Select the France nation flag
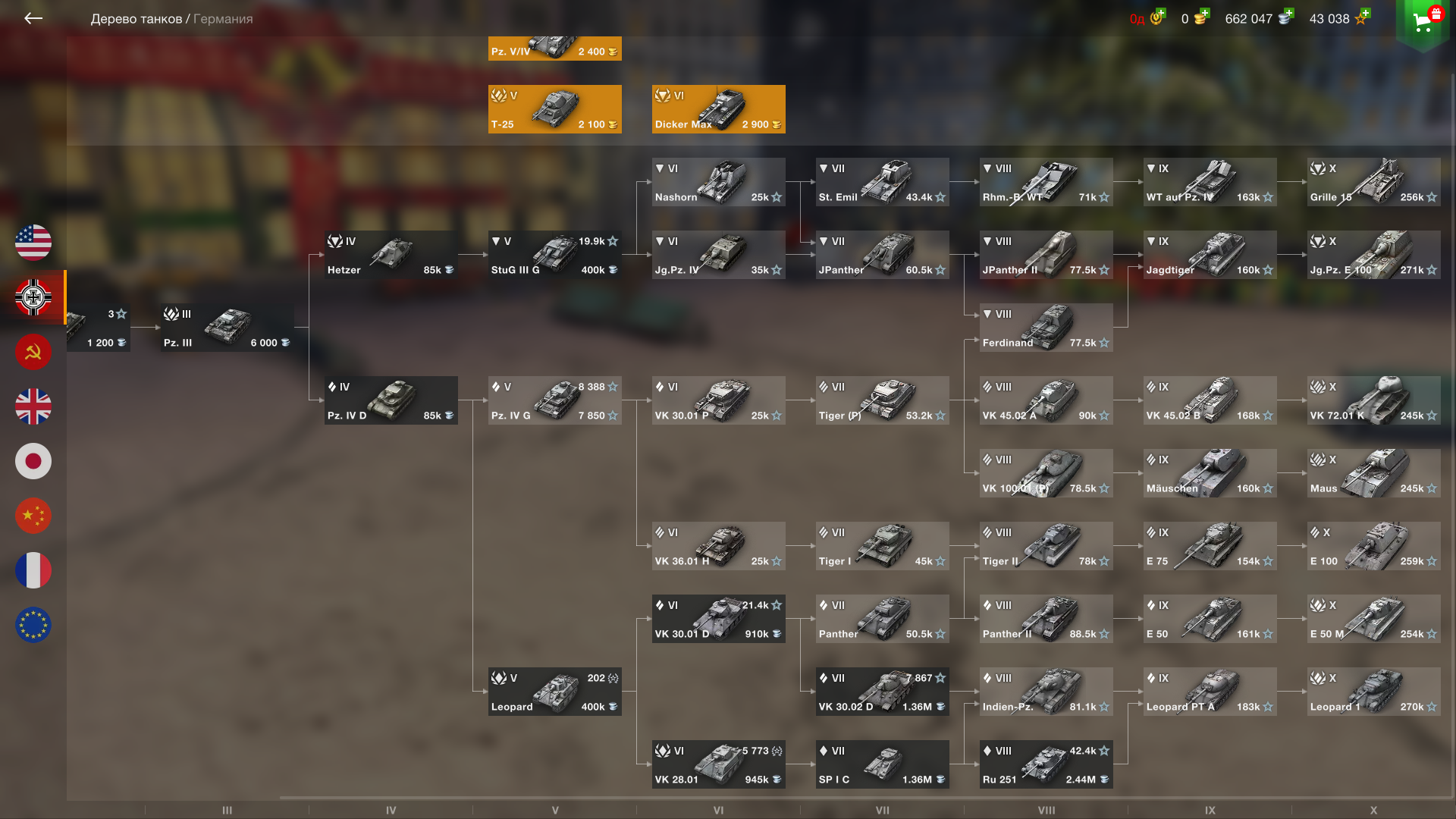This screenshot has width=1456, height=819. point(33,570)
